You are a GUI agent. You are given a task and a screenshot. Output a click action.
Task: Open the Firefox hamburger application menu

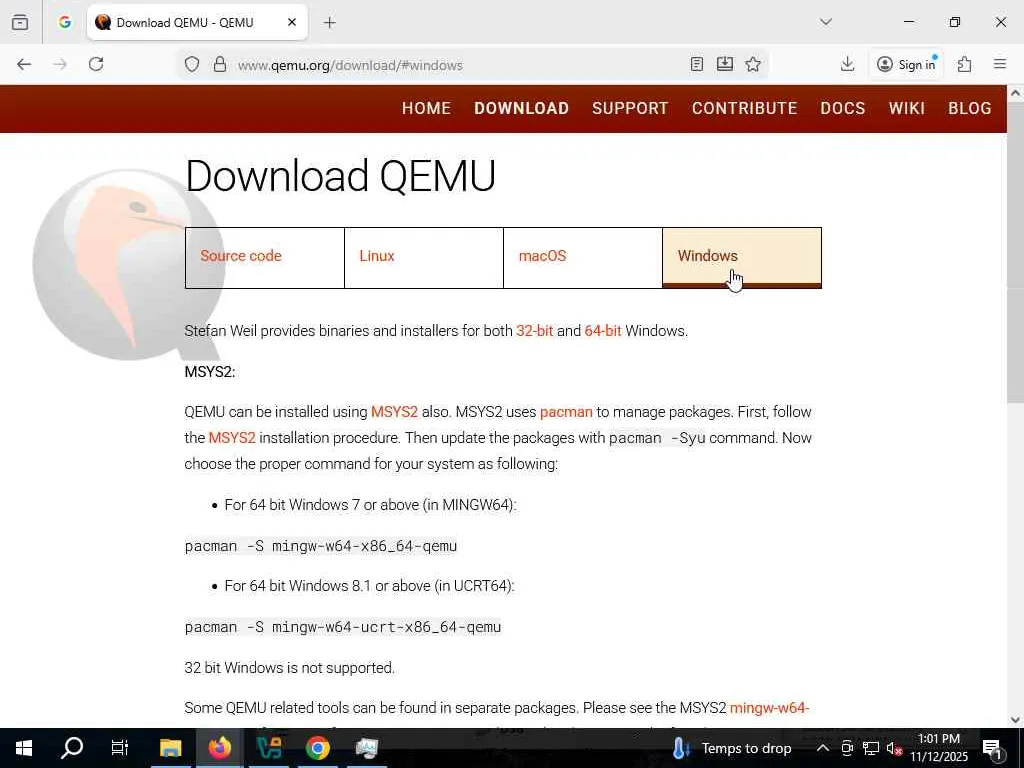point(1000,64)
